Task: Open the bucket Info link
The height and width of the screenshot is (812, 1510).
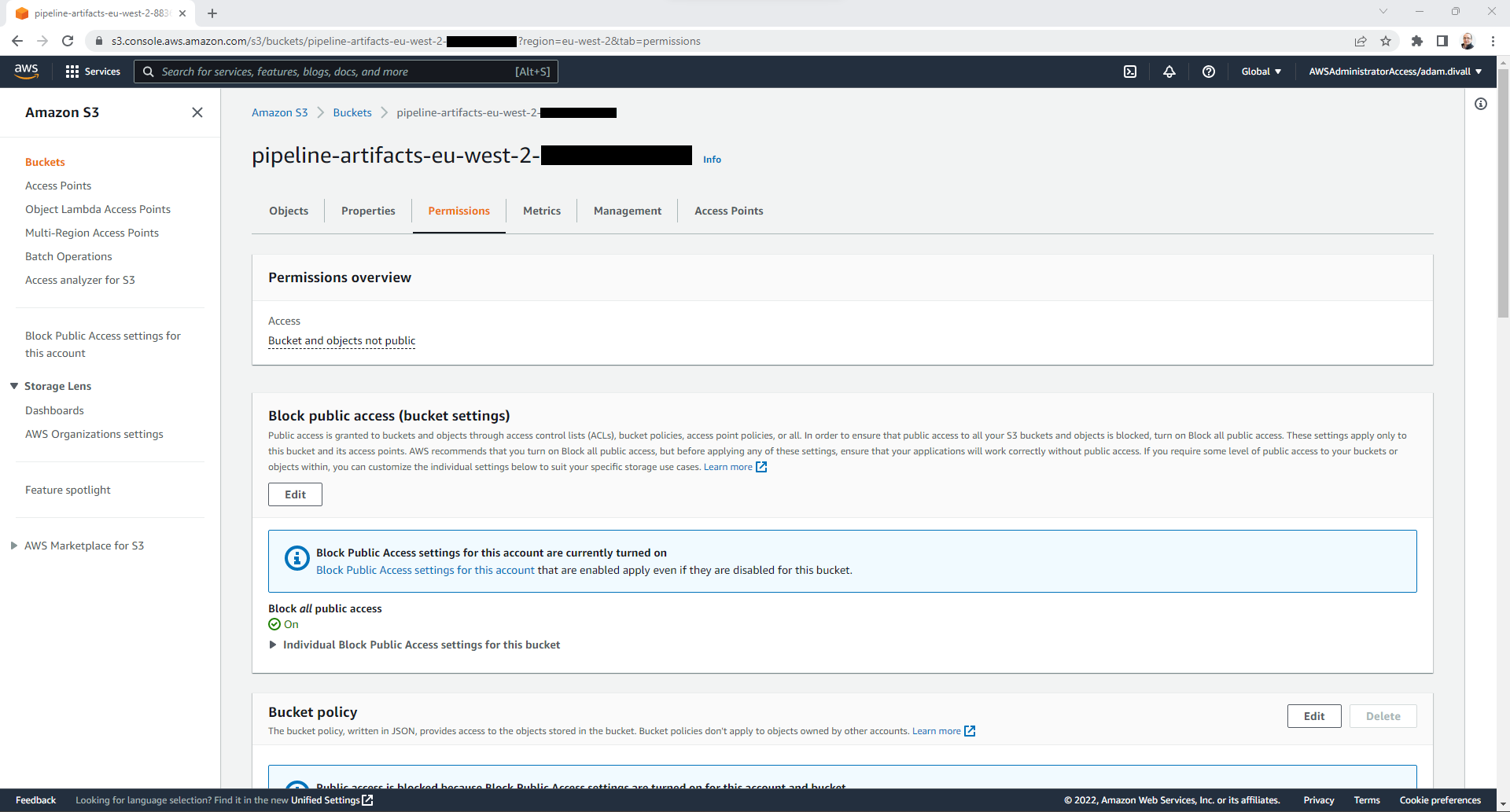Action: tap(712, 160)
